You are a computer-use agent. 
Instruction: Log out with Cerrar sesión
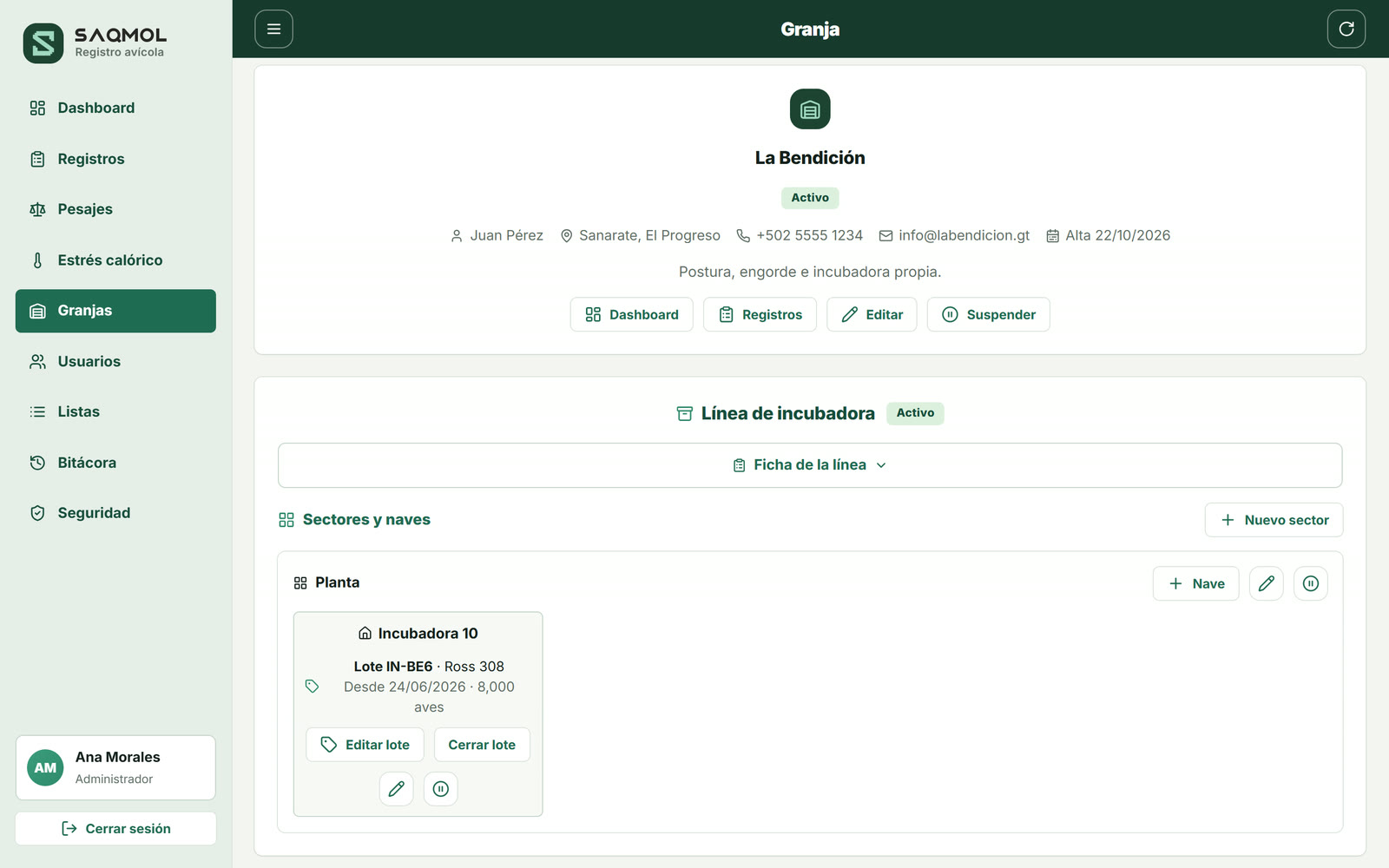point(115,829)
